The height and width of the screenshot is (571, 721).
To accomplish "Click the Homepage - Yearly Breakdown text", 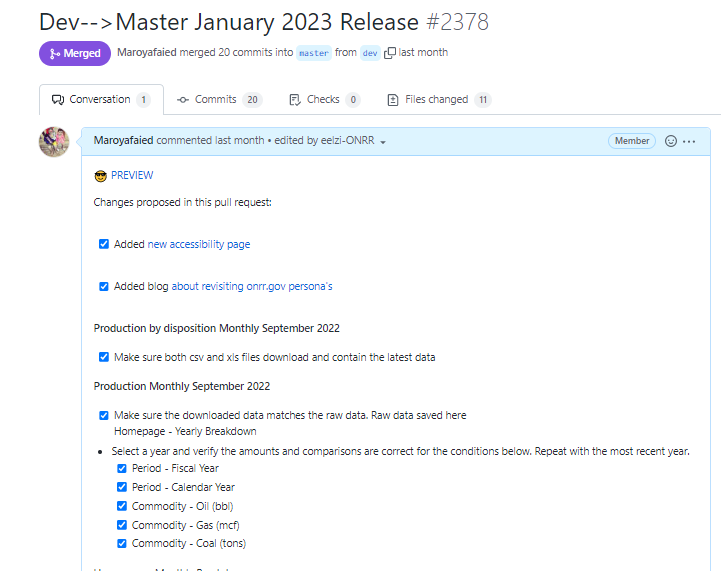I will pos(185,431).
